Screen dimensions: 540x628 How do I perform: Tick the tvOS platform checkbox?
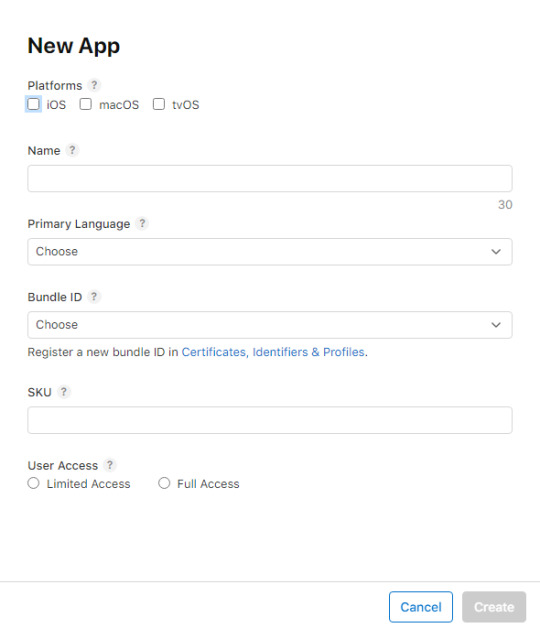click(x=159, y=104)
